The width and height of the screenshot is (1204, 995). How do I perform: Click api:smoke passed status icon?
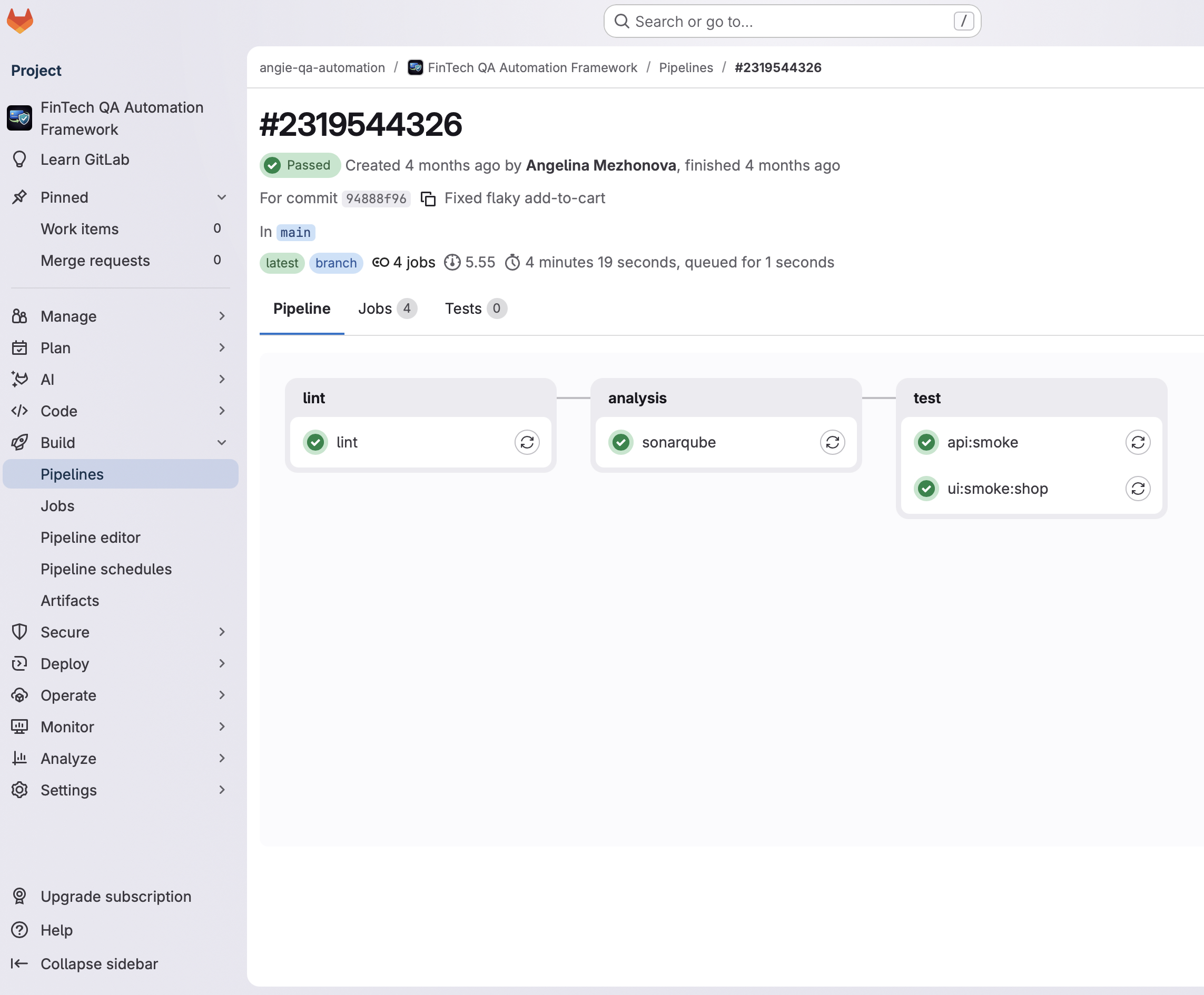tap(926, 442)
